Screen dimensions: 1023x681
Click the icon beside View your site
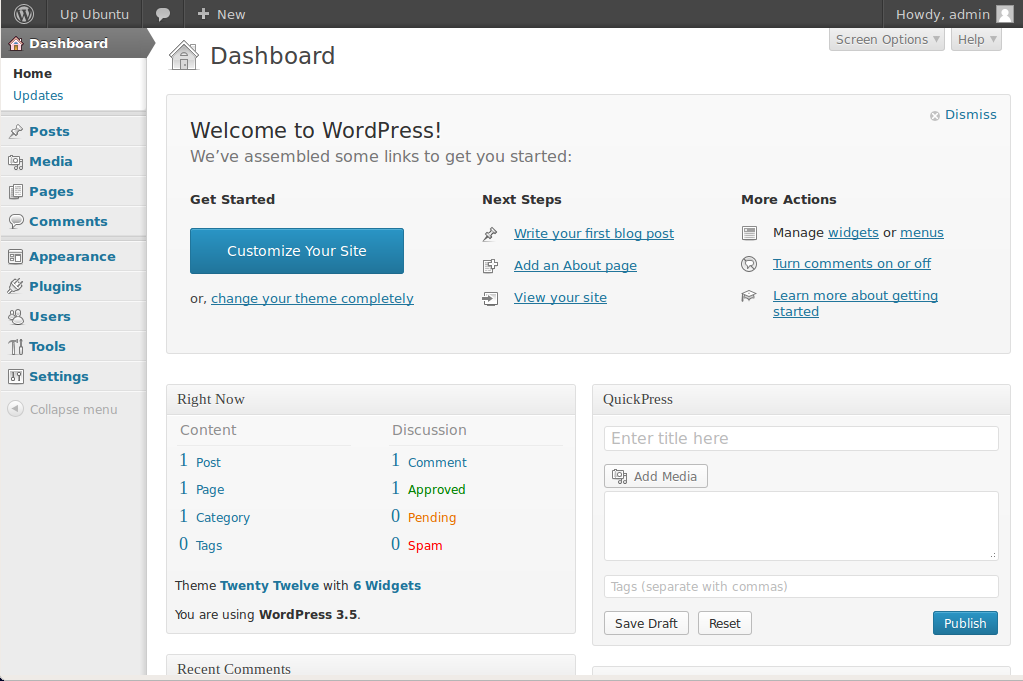coord(490,299)
